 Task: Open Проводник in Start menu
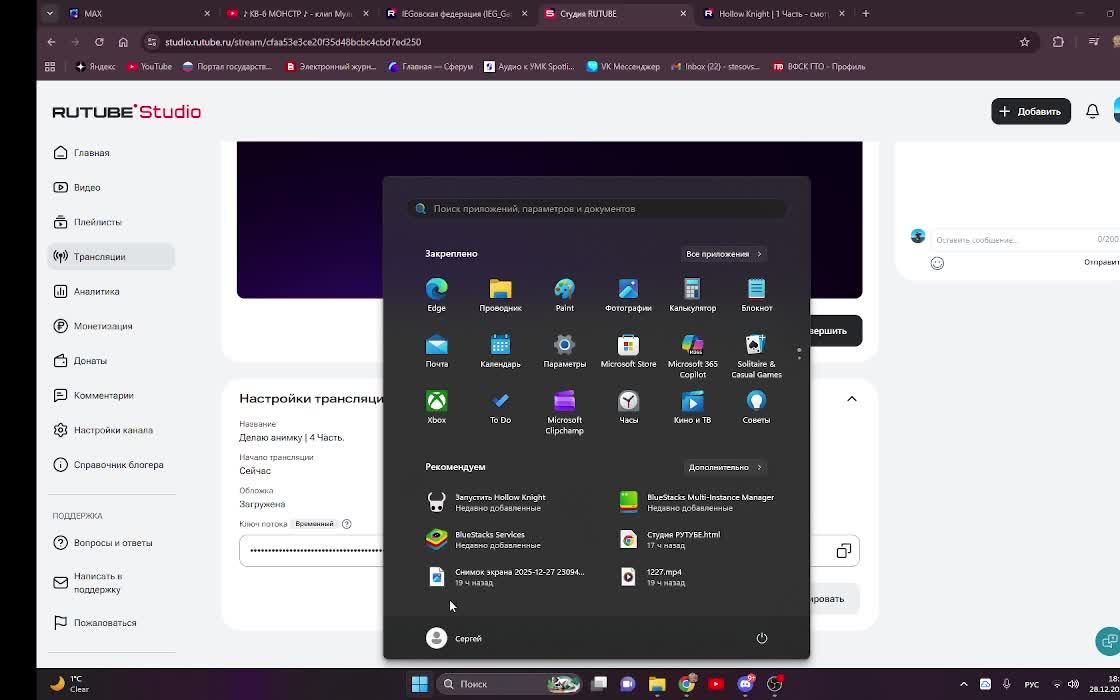pyautogui.click(x=500, y=295)
